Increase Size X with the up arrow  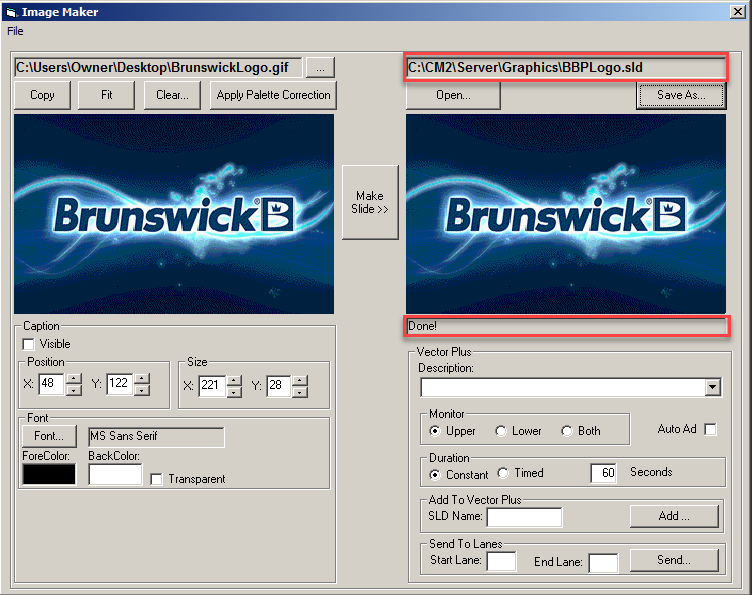[234, 381]
